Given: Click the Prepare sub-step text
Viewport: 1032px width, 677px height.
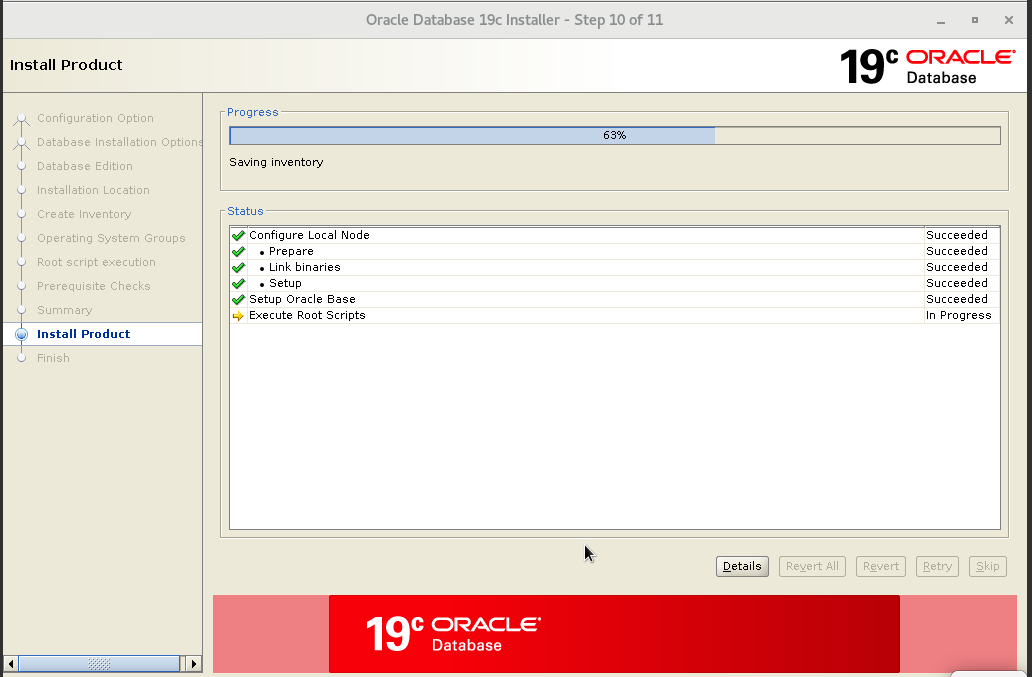Looking at the screenshot, I should point(291,251).
